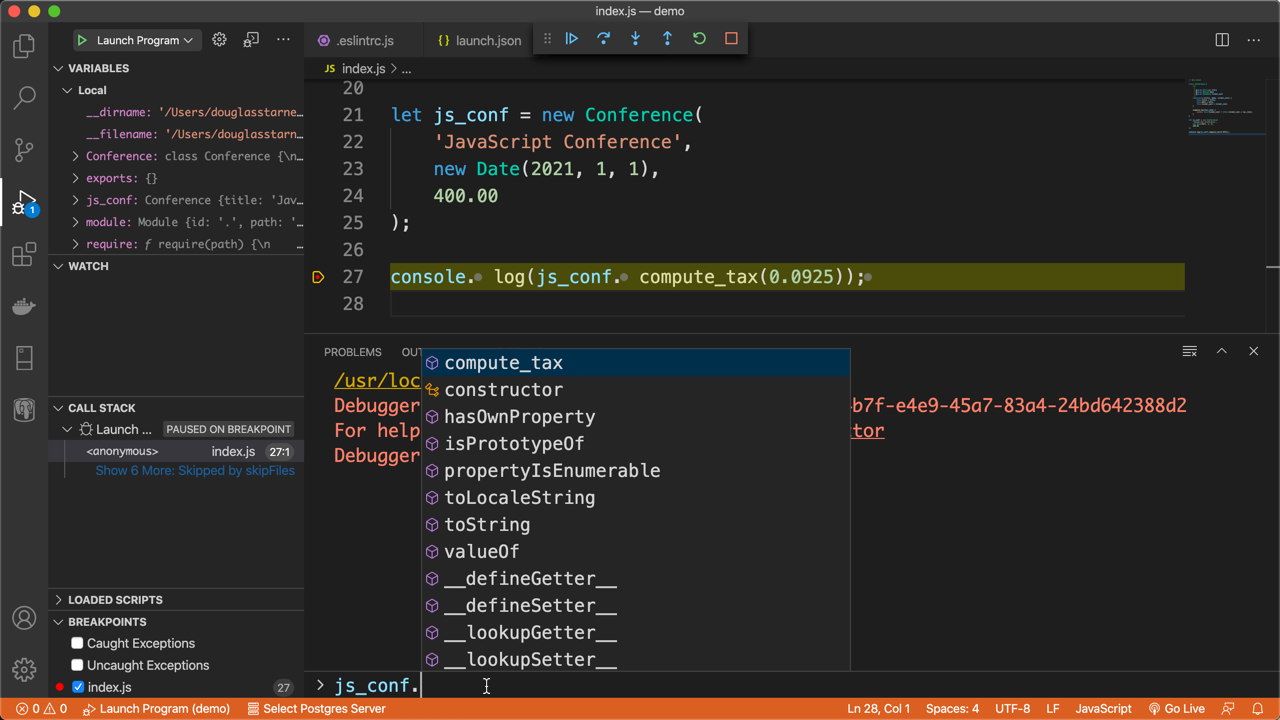Open the notifications bell in status bar

coord(1258,709)
